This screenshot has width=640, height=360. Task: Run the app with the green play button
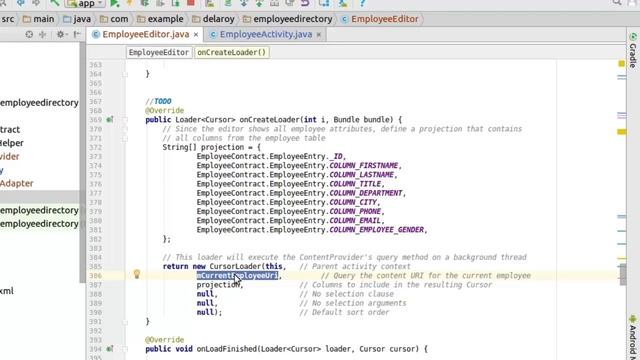click(x=115, y=3)
